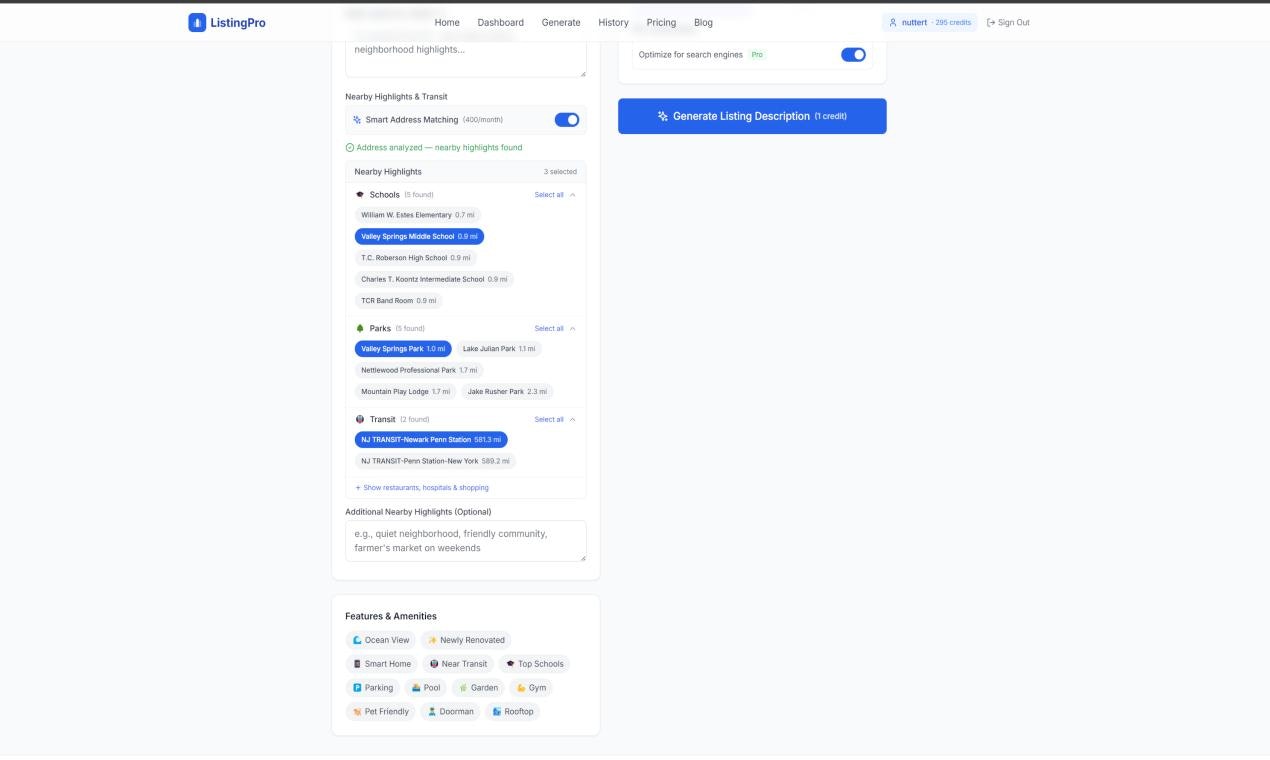The height and width of the screenshot is (760, 1270).
Task: Click the Smart Home phone icon
Action: pyautogui.click(x=357, y=664)
